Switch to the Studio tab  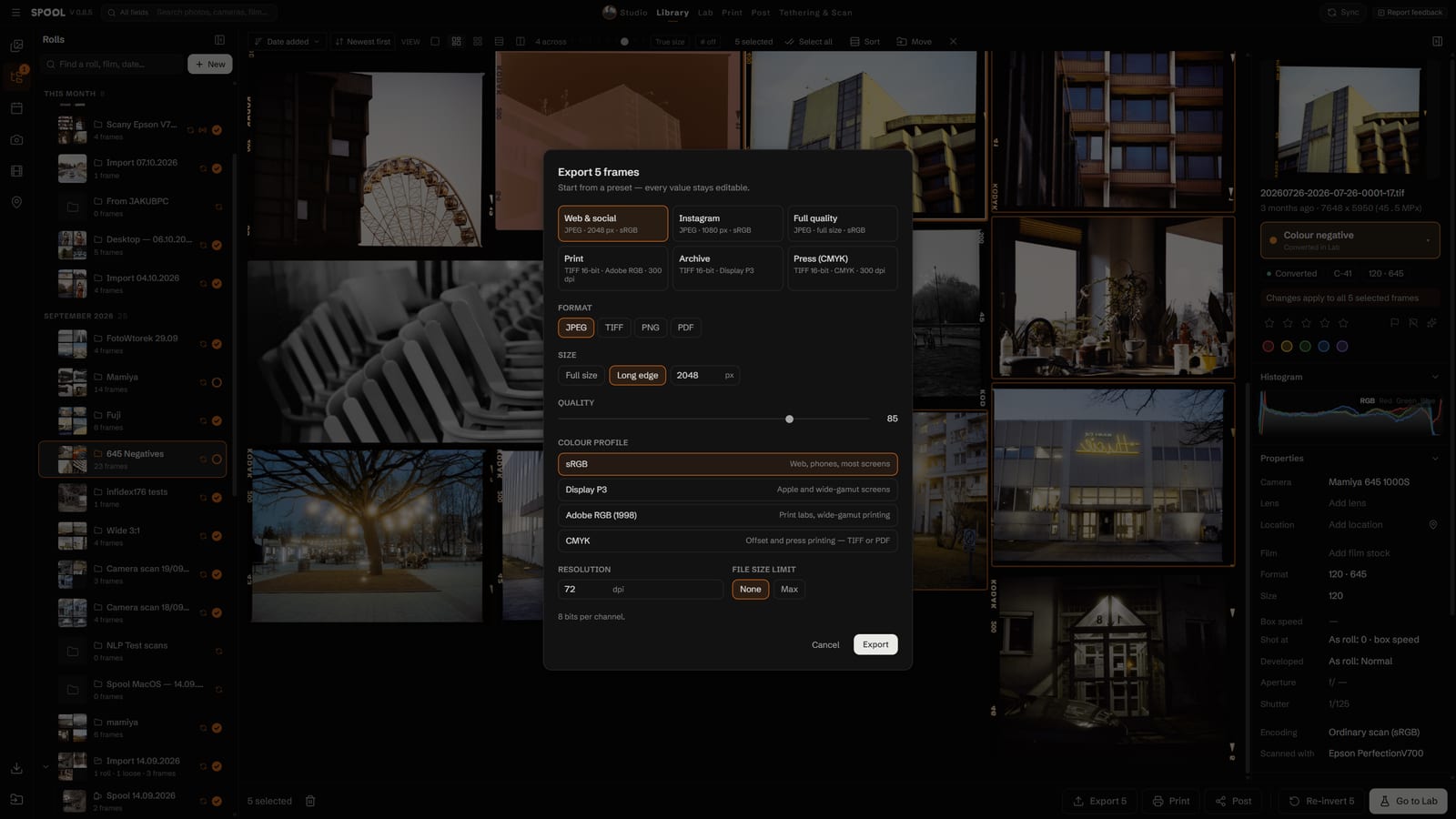625,13
